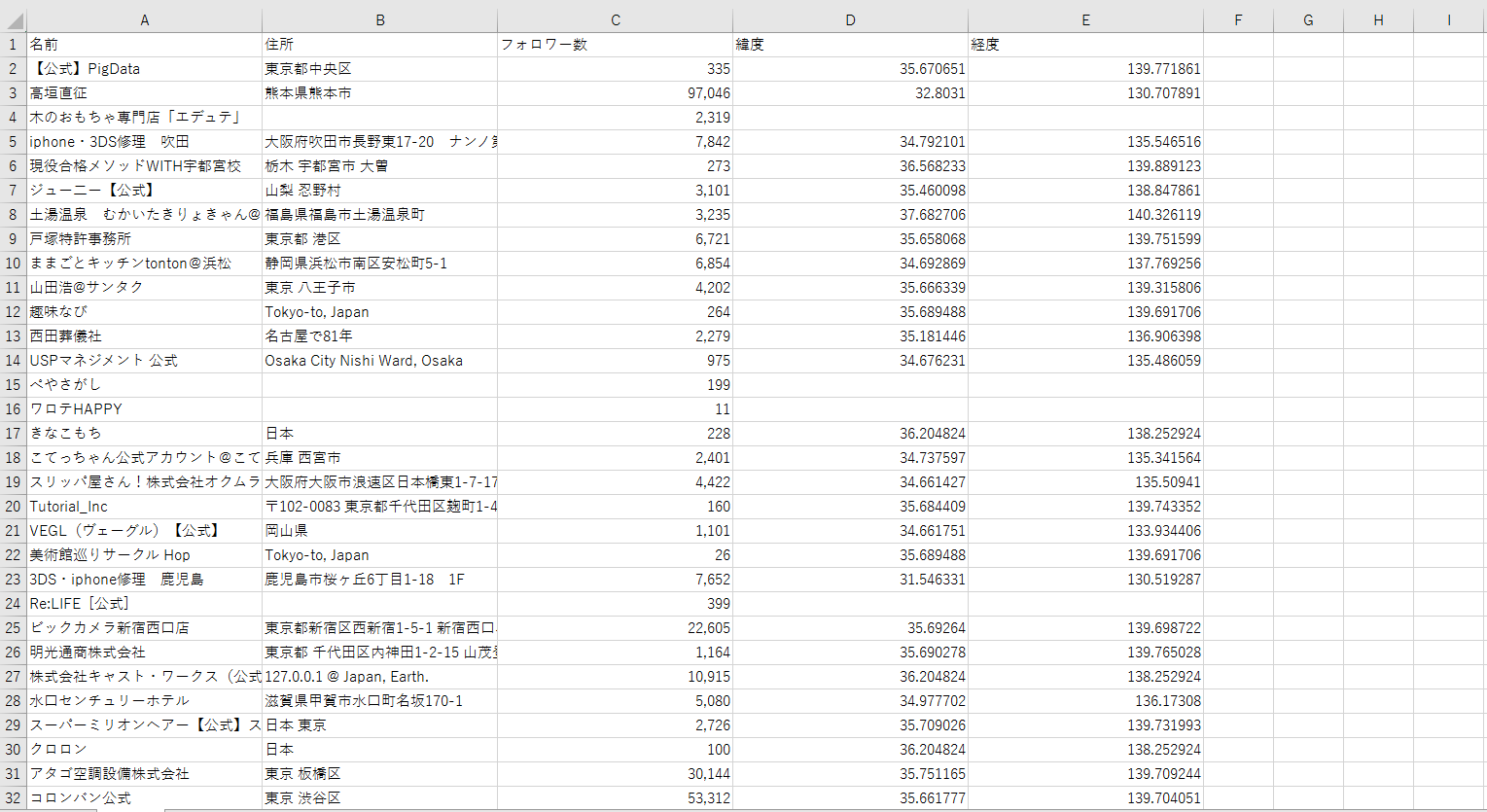Click address cell 東京 八王子市
The width and height of the screenshot is (1487, 812).
[380, 288]
